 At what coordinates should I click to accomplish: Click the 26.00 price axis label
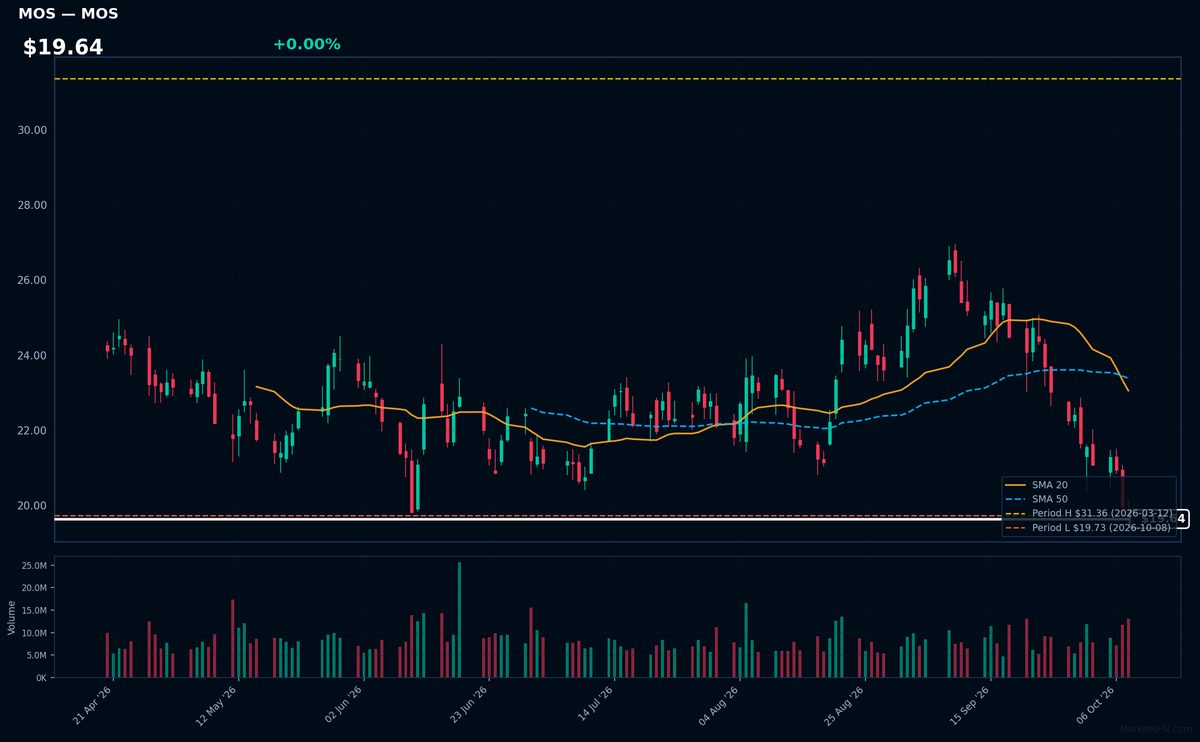click(33, 280)
